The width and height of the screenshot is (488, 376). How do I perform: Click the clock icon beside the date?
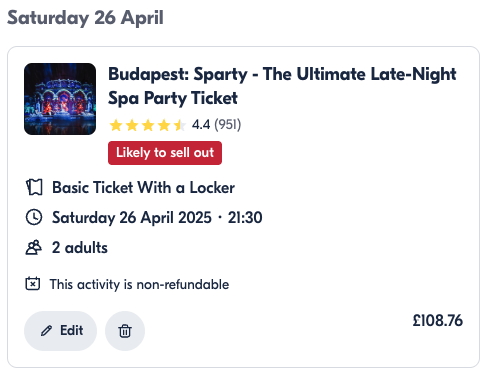(x=34, y=217)
